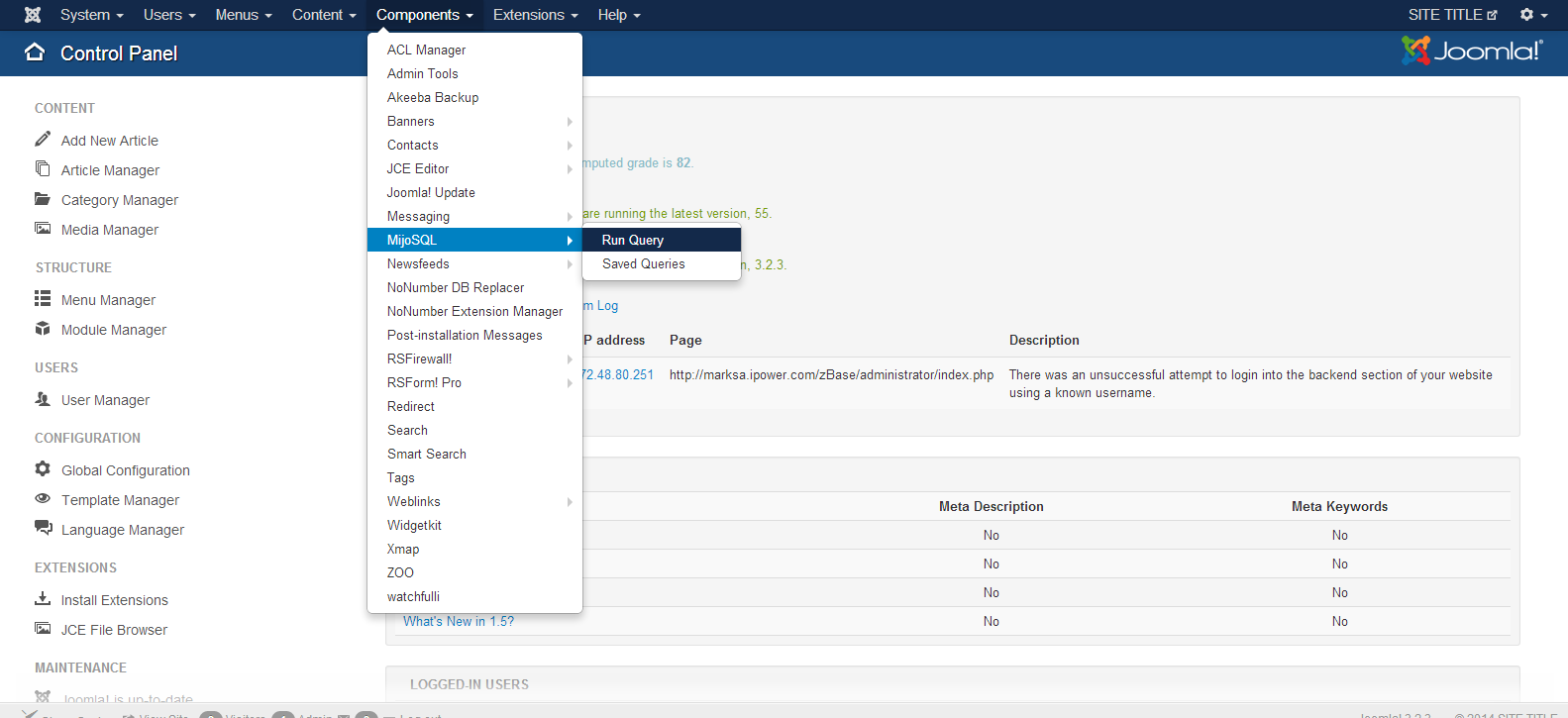This screenshot has width=1568, height=718.
Task: Click the Add New Article pencil icon
Action: [x=43, y=140]
